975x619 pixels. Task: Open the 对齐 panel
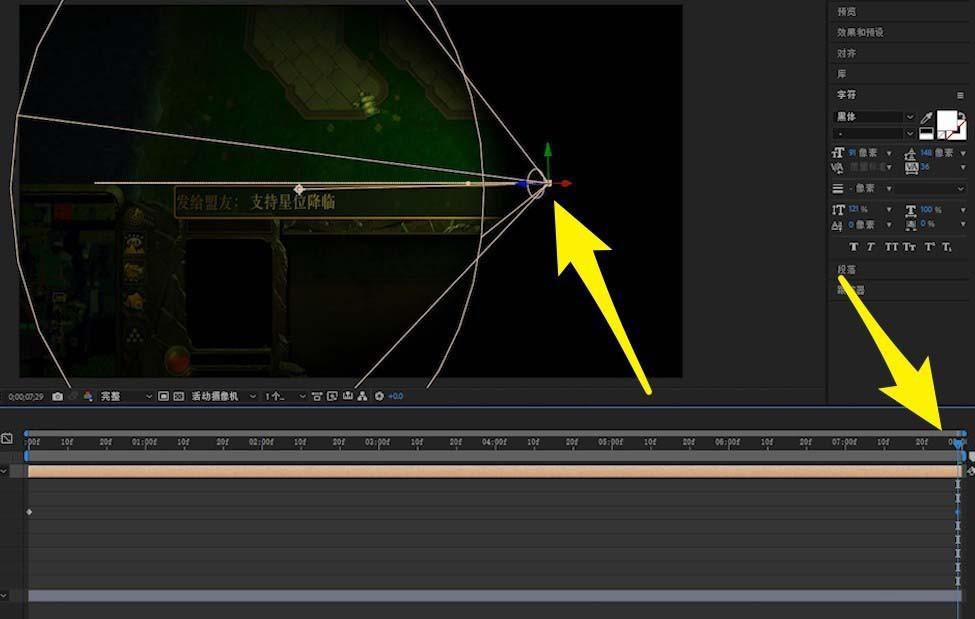pos(846,53)
